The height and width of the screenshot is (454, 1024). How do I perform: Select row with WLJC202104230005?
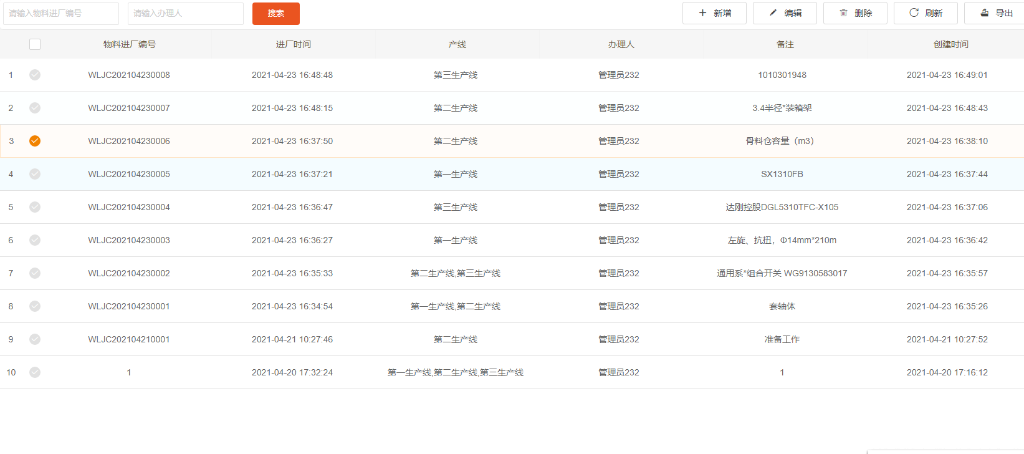pyautogui.click(x=129, y=174)
